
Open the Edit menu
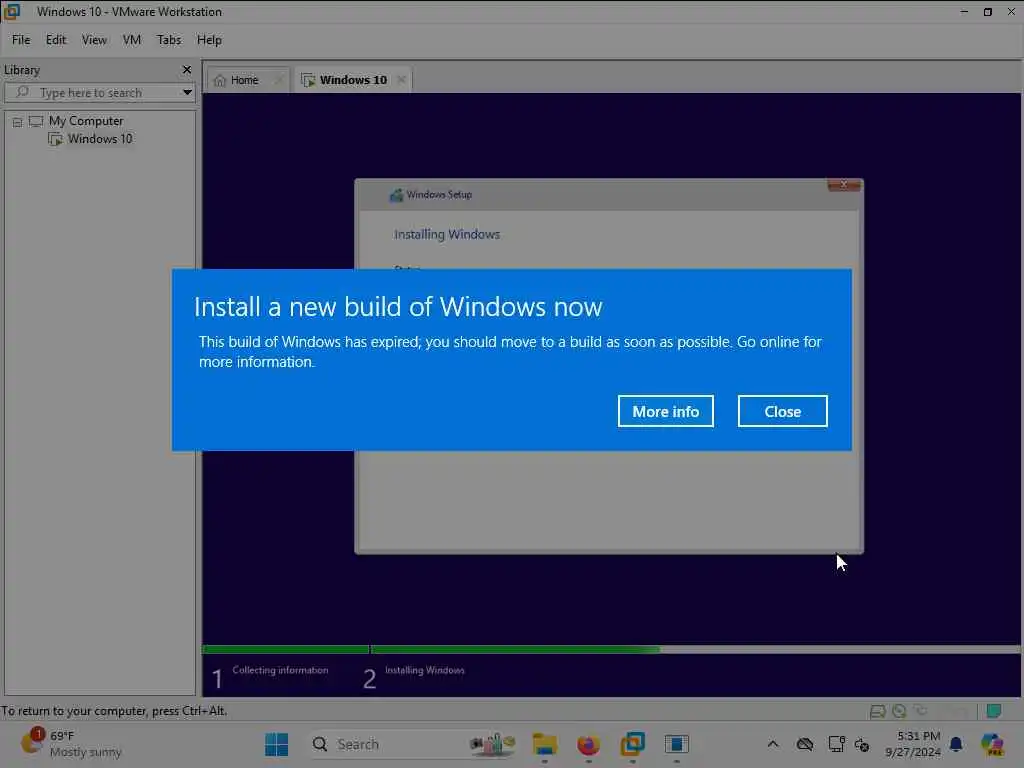56,40
